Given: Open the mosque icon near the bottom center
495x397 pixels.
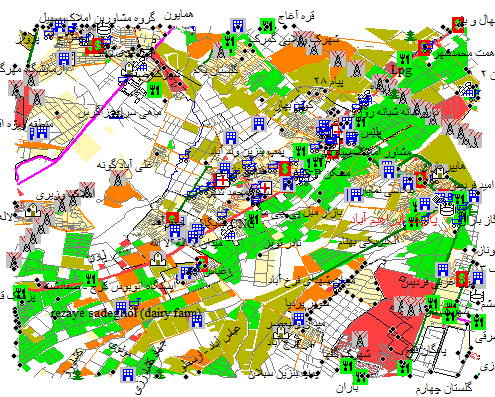Looking at the screenshot, I should pos(281,332).
